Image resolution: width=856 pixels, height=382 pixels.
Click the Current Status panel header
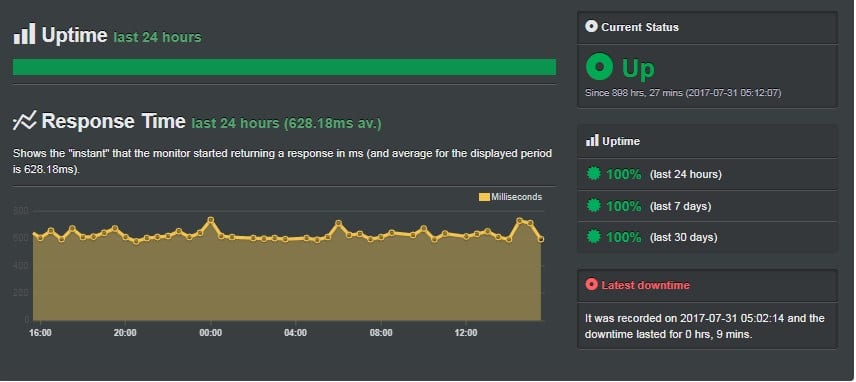click(707, 27)
